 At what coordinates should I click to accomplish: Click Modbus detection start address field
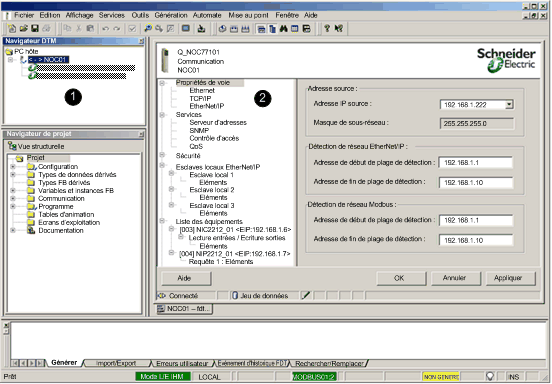pyautogui.click(x=476, y=220)
